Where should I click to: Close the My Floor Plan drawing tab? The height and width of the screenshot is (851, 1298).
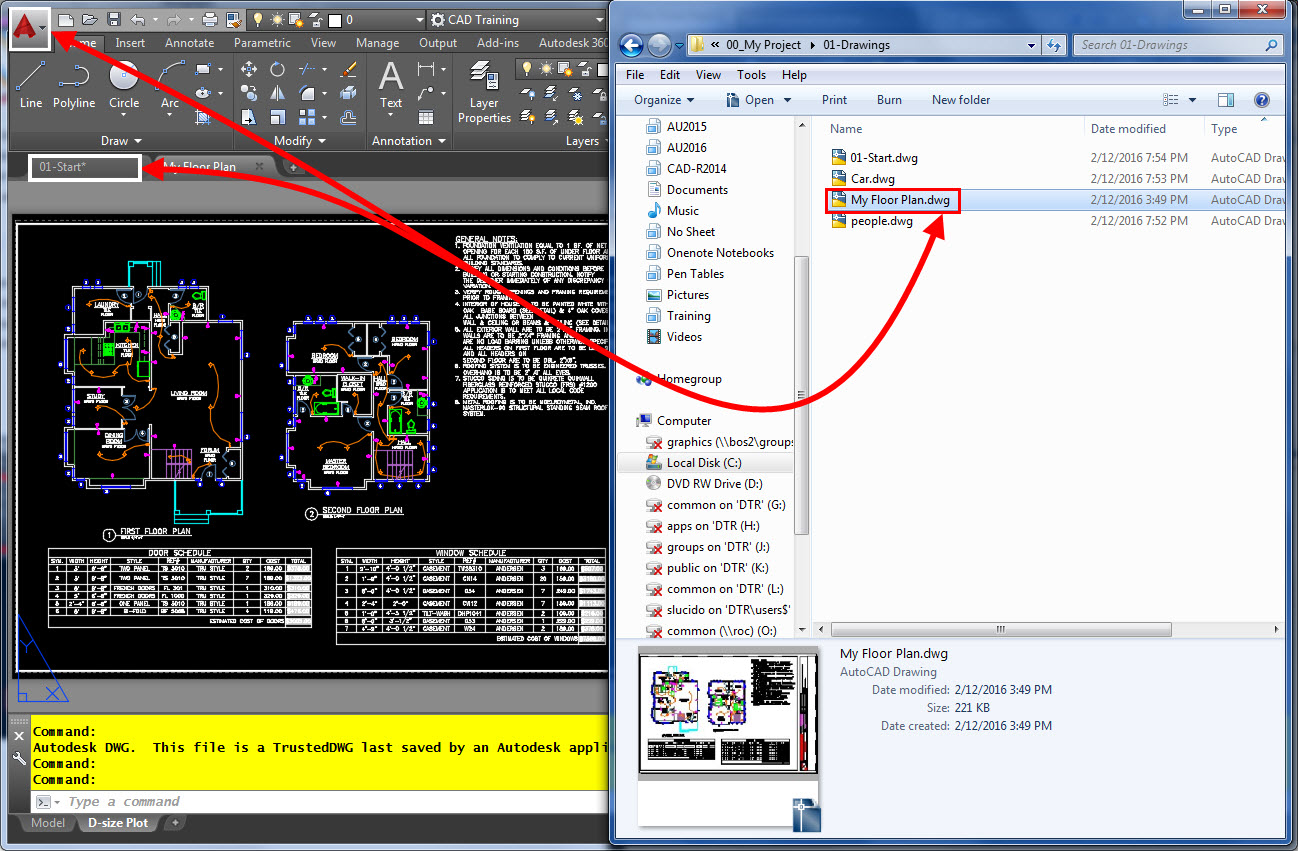pos(259,167)
